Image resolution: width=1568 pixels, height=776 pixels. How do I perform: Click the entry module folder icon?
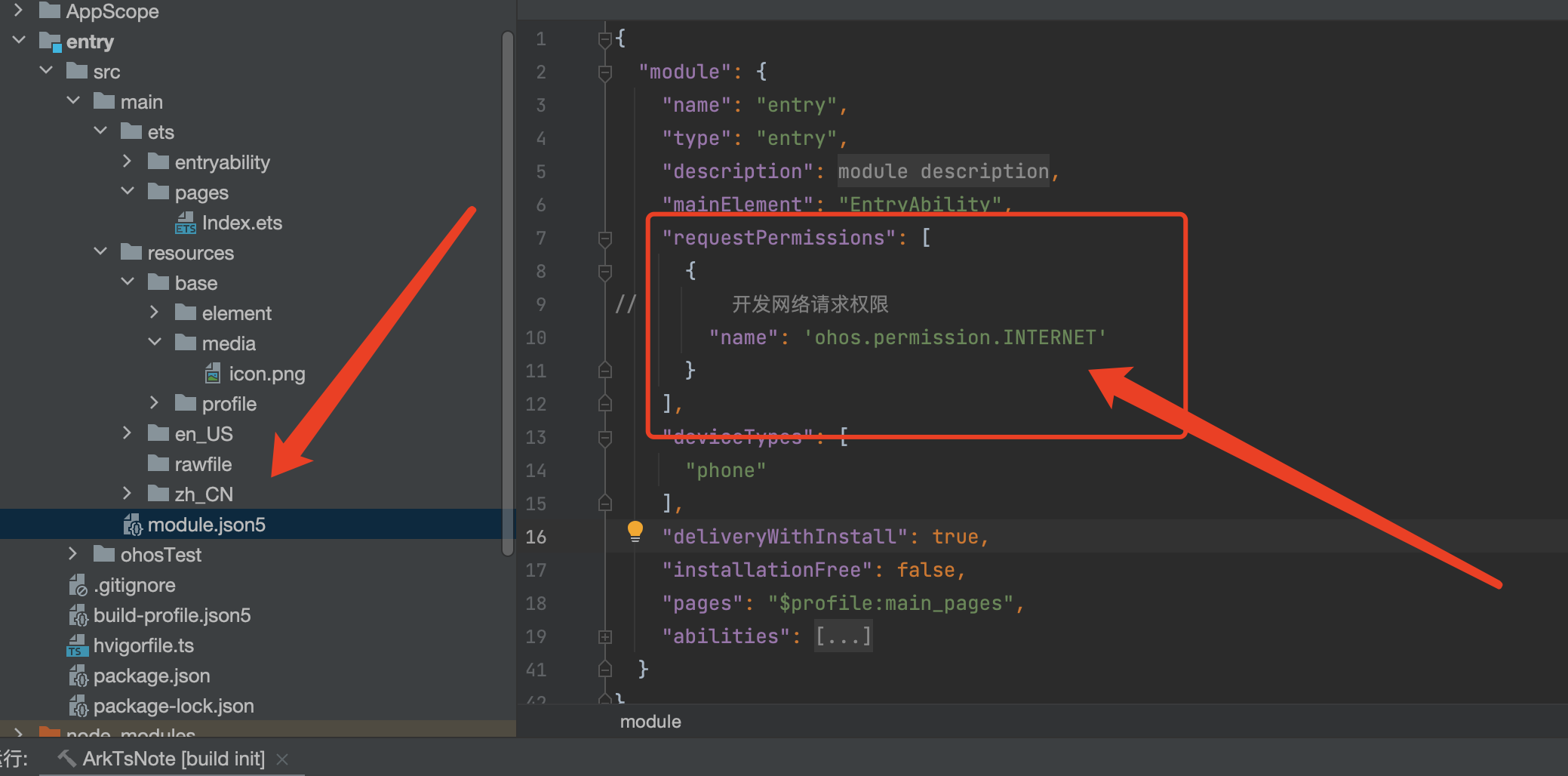pyautogui.click(x=50, y=42)
